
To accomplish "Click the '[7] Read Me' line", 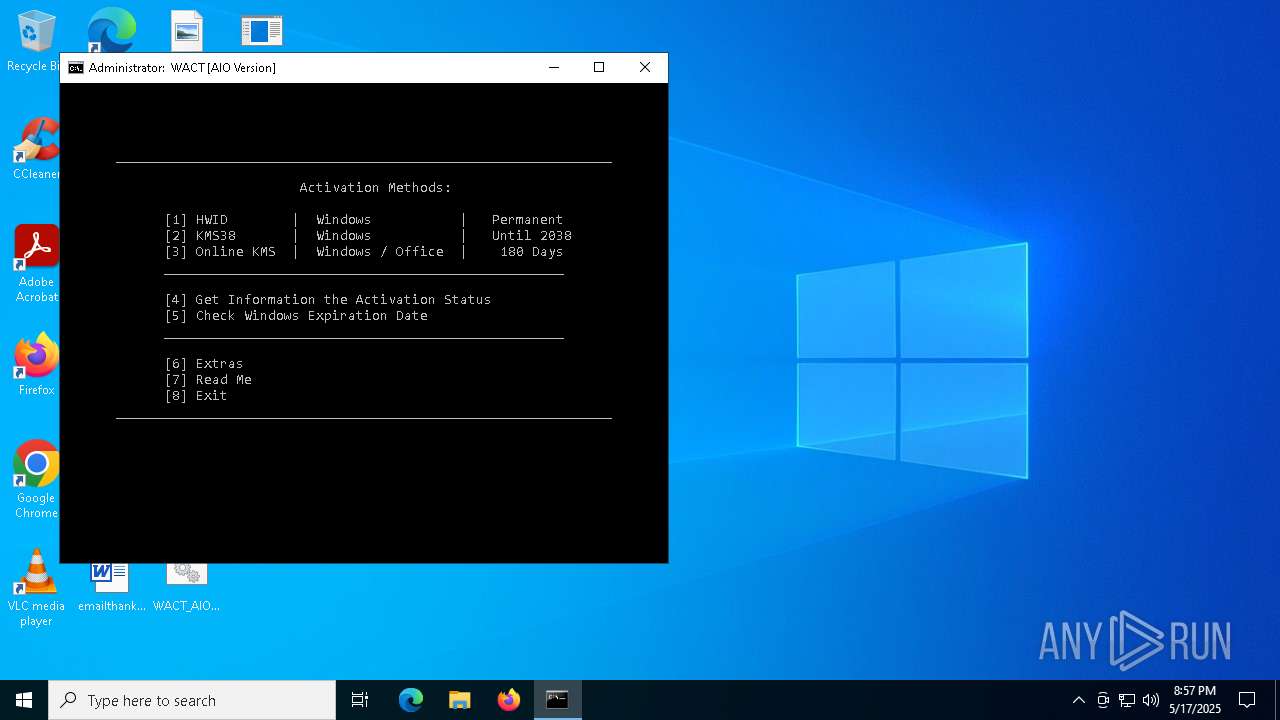I will 208,380.
